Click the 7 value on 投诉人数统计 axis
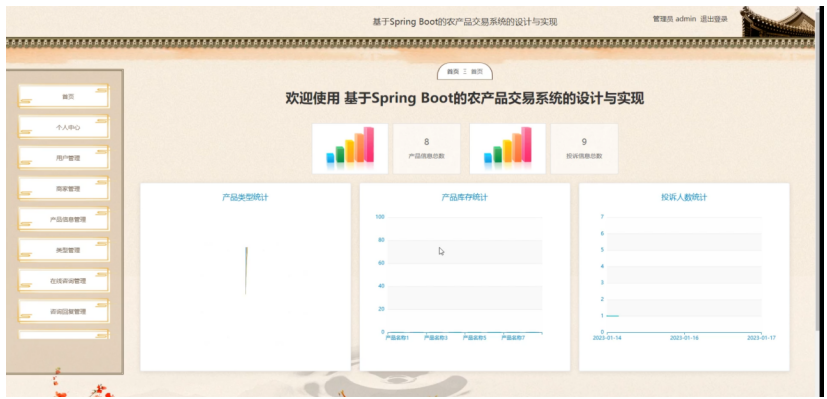 602,217
